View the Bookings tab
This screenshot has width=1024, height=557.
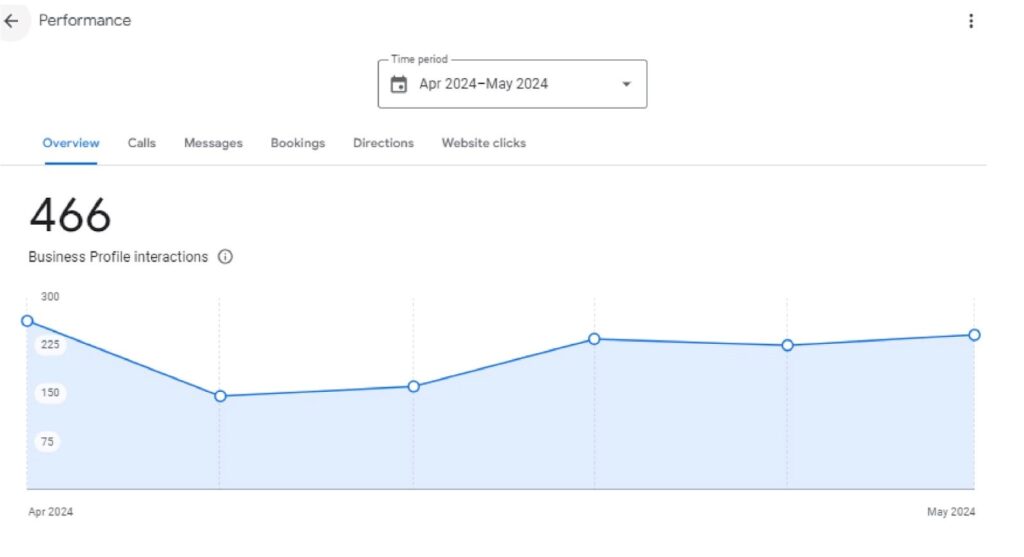click(298, 143)
